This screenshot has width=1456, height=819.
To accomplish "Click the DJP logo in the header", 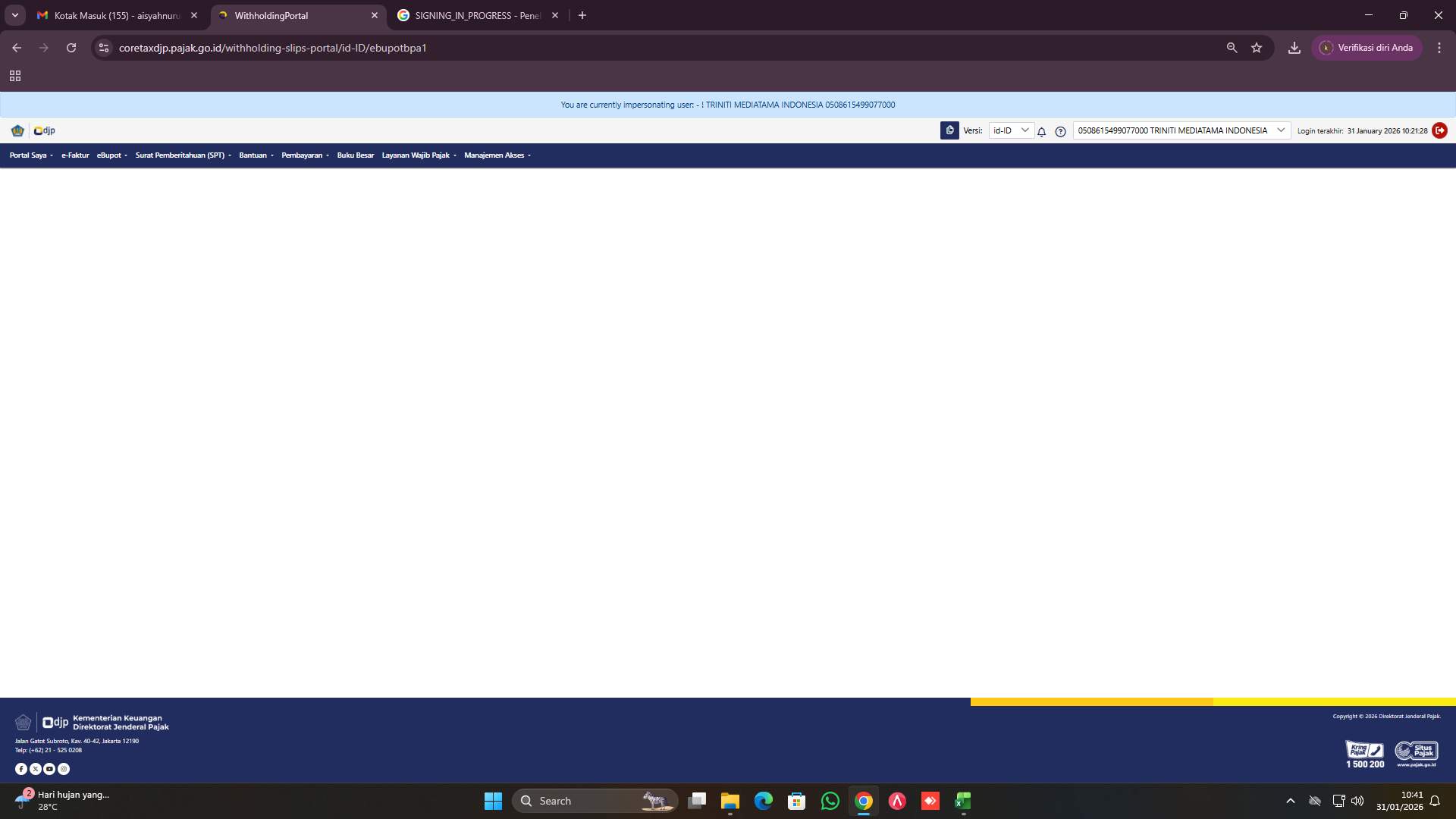I will point(43,130).
